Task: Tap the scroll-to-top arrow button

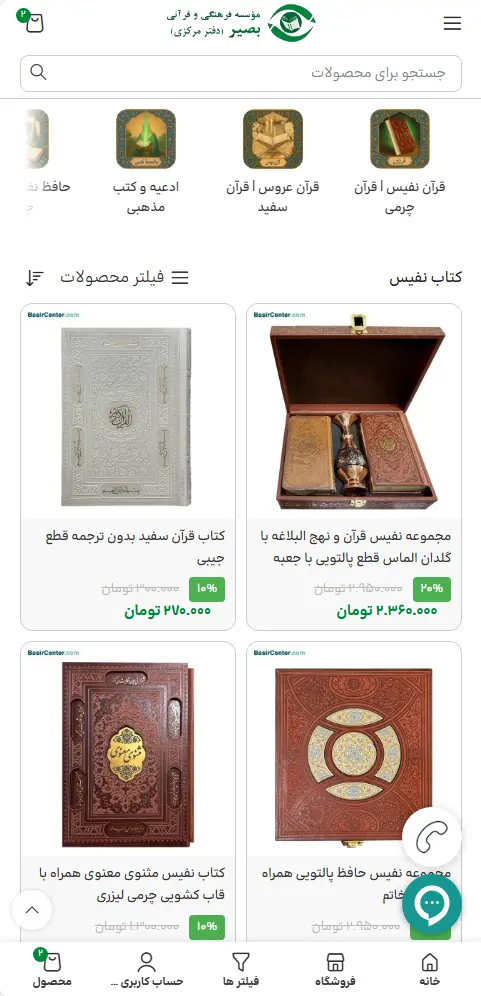Action: pyautogui.click(x=32, y=910)
